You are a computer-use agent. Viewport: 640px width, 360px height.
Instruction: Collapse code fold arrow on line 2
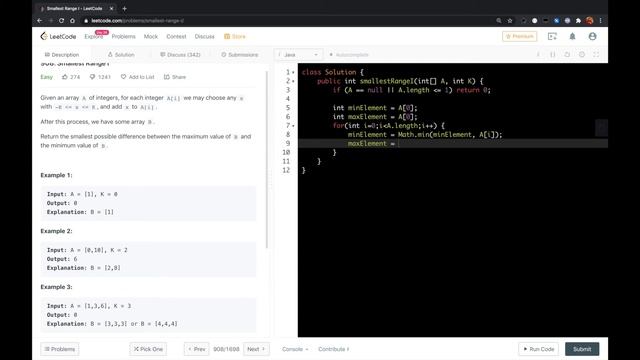(293, 81)
